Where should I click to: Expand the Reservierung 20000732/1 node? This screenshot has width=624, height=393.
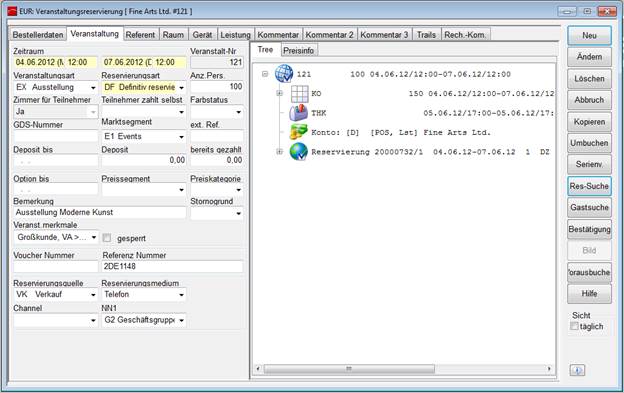coord(279,152)
